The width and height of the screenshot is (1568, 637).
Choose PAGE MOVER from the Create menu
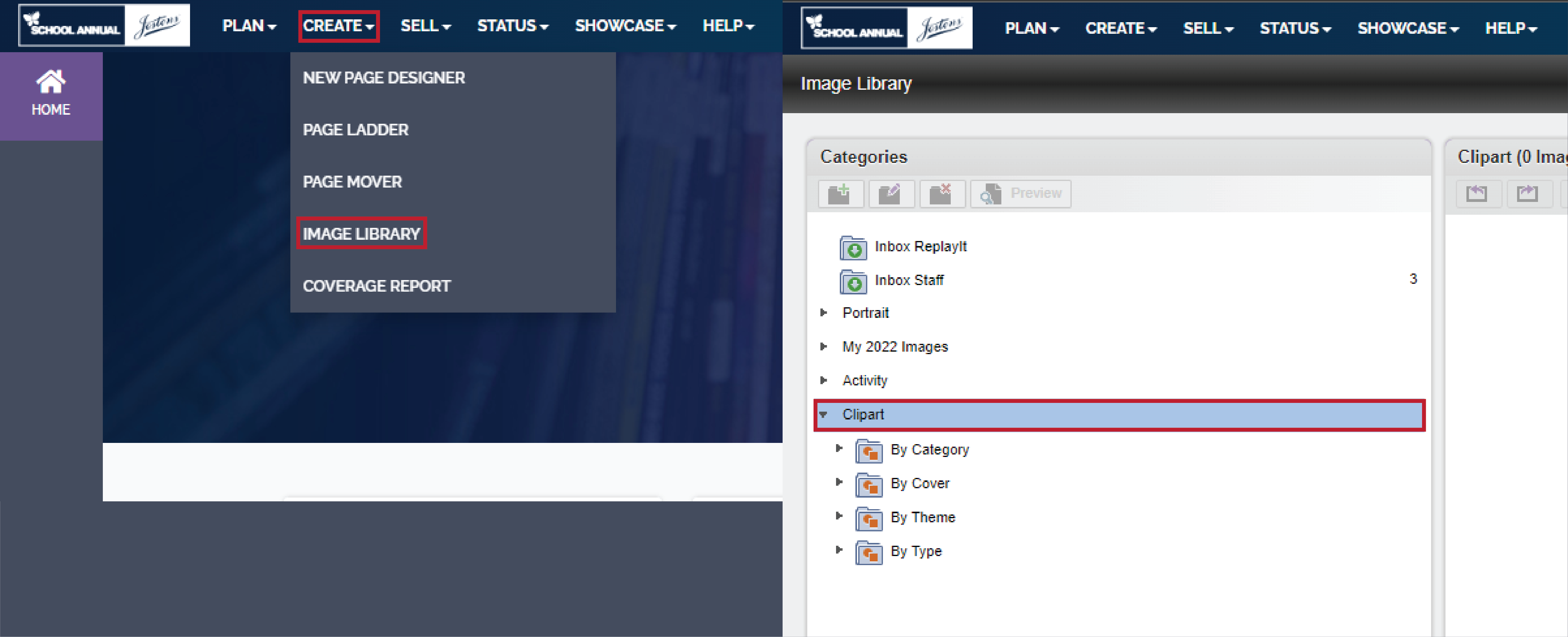pos(353,182)
